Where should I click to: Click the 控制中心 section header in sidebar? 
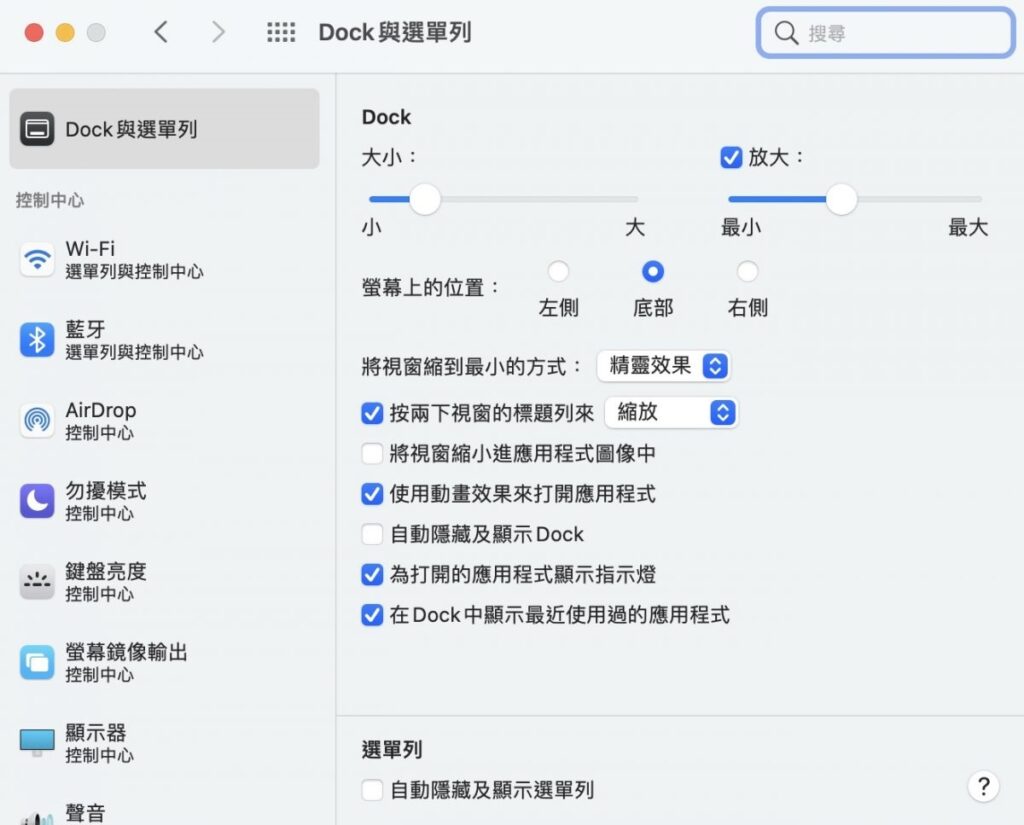50,200
